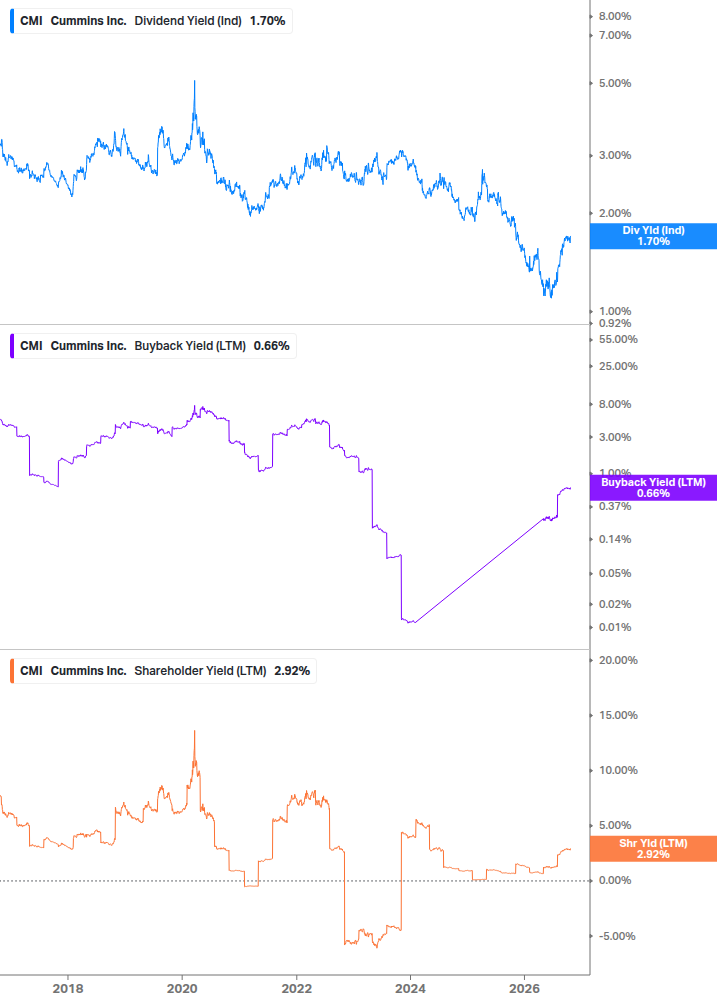The height and width of the screenshot is (1005, 717).
Task: Click the '2.92%' value in Shareholder Yield legend
Action: (x=292, y=671)
